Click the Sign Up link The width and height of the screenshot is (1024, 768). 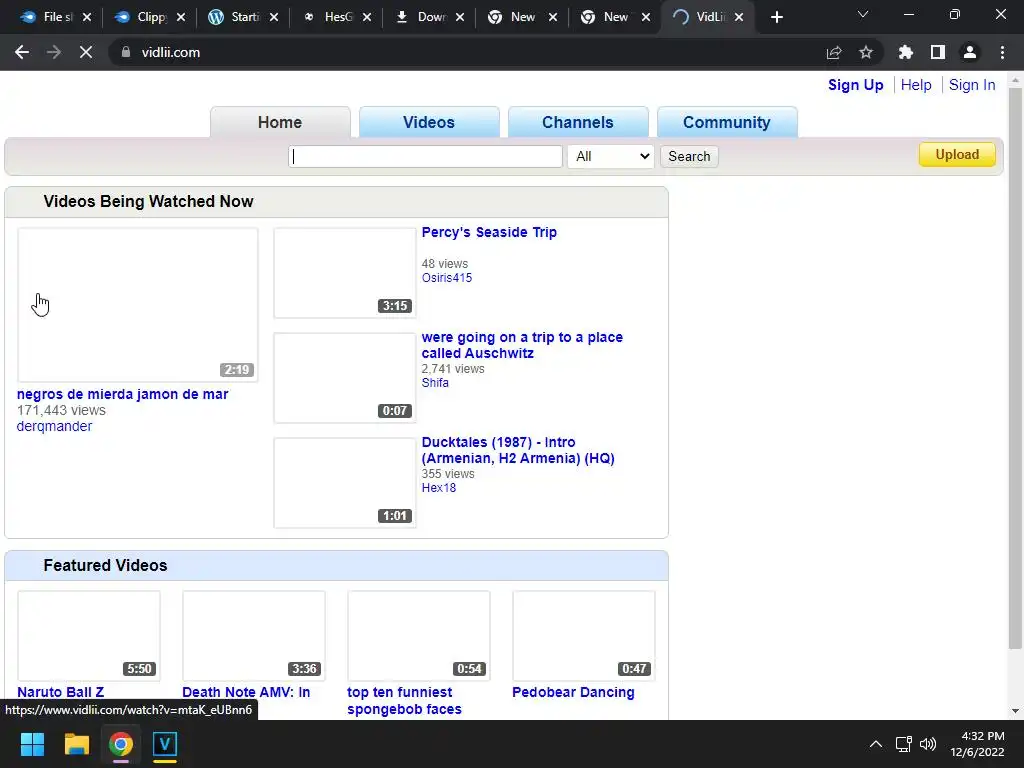coord(856,85)
